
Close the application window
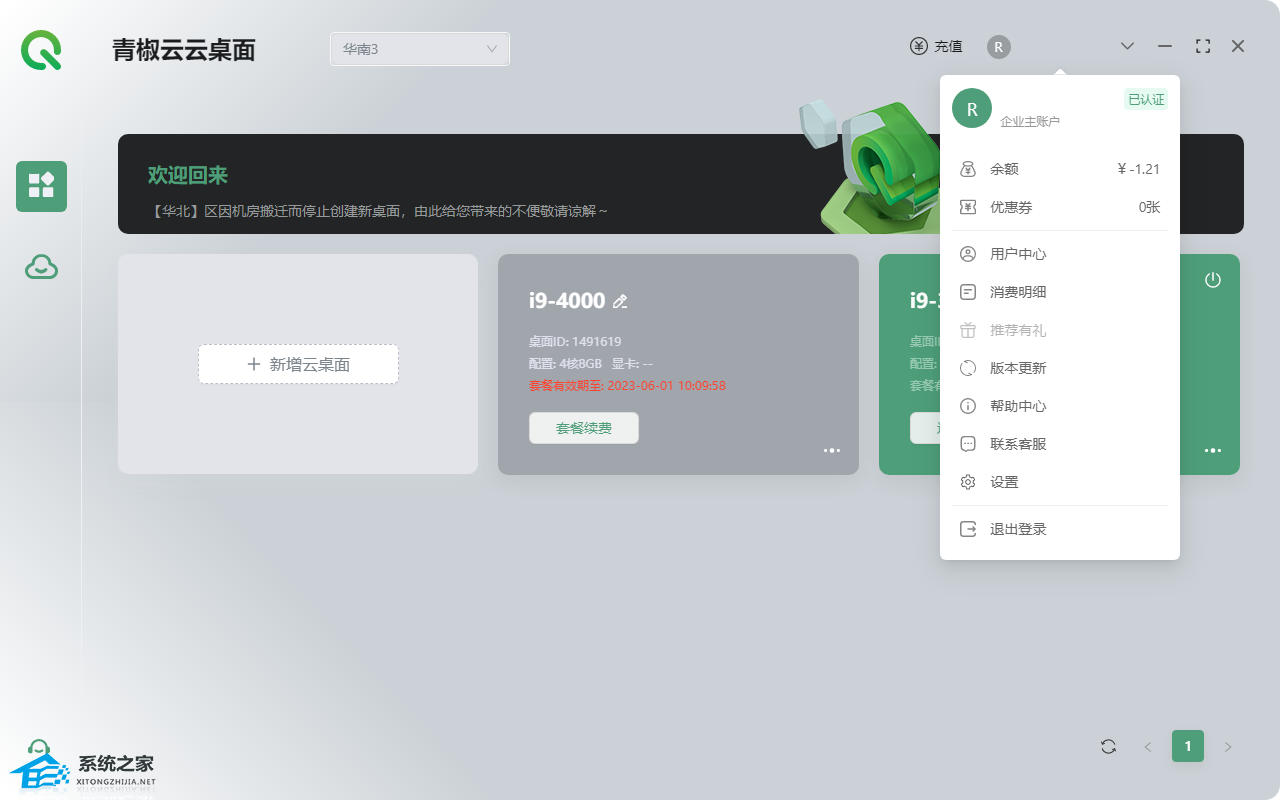(x=1238, y=46)
